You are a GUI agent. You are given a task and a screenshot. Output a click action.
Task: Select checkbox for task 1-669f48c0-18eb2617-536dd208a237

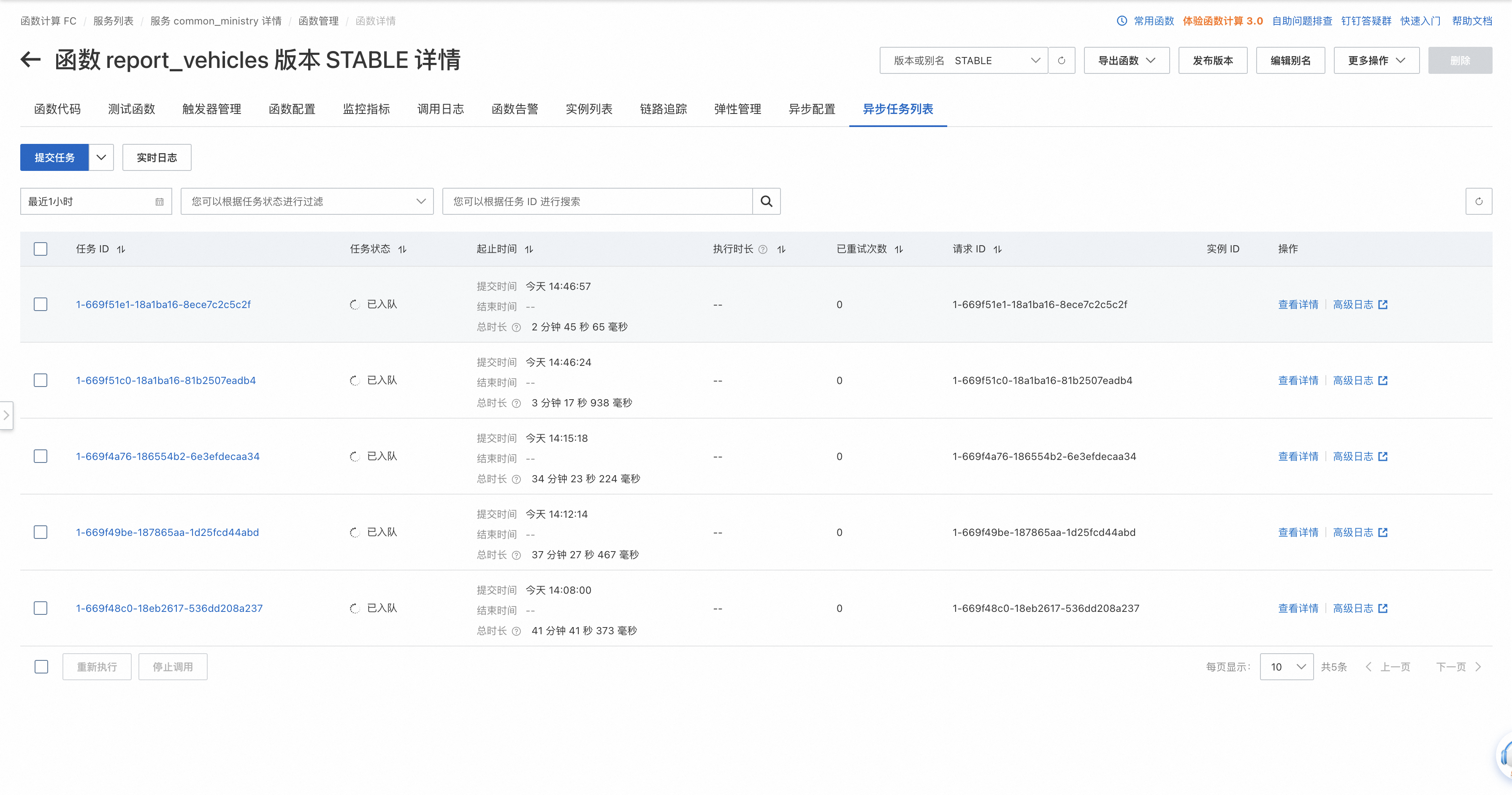coord(41,608)
